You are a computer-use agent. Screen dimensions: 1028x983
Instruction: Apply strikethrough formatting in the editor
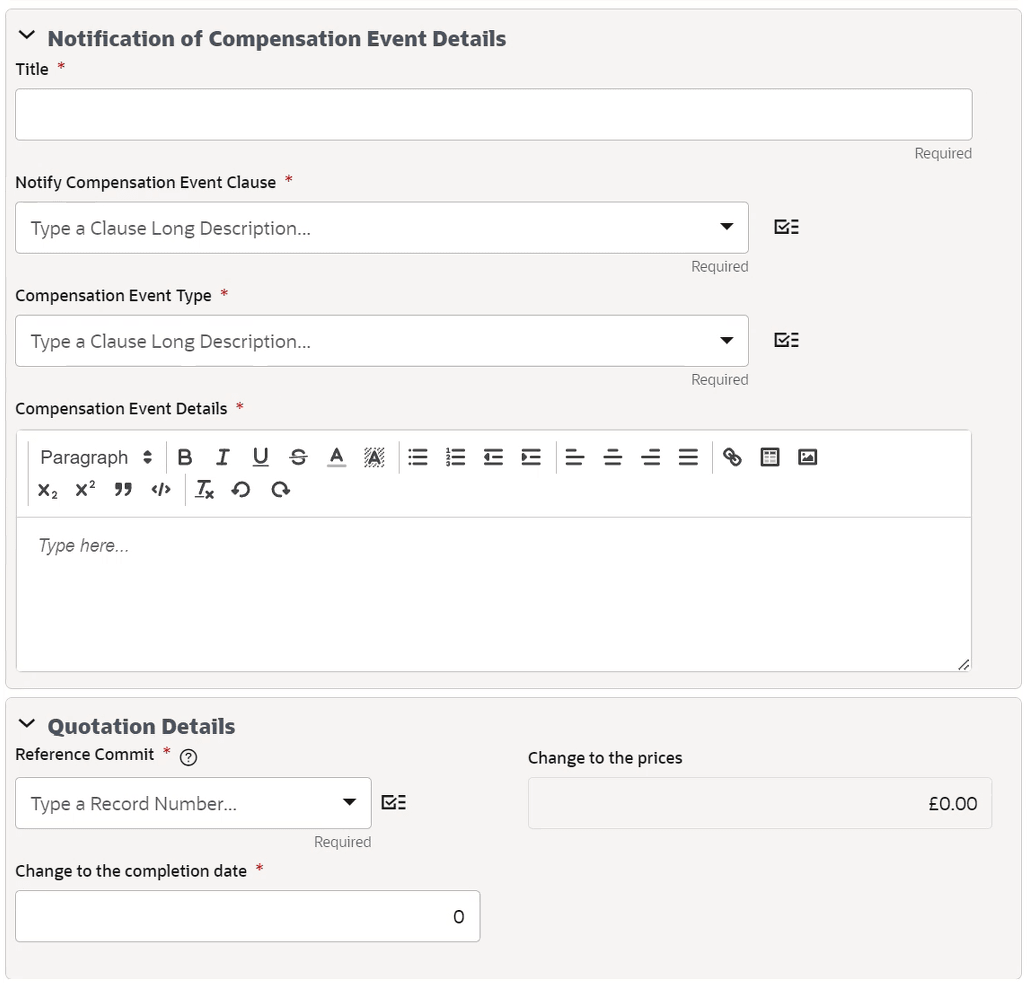pos(298,457)
